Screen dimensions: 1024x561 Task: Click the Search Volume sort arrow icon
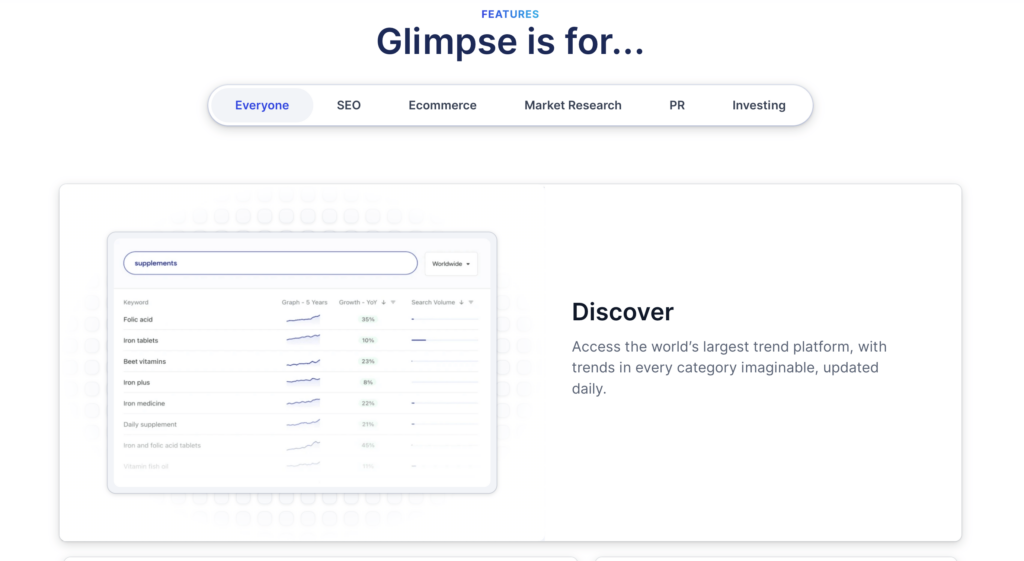pyautogui.click(x=461, y=302)
